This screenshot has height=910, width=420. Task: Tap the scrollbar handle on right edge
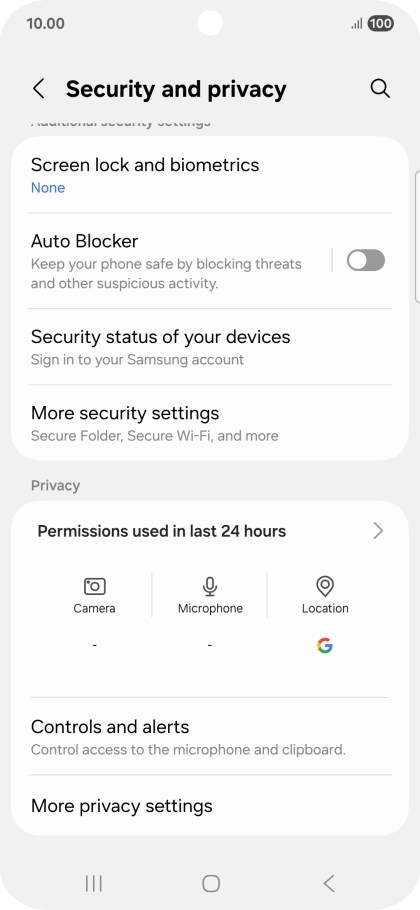point(417,237)
